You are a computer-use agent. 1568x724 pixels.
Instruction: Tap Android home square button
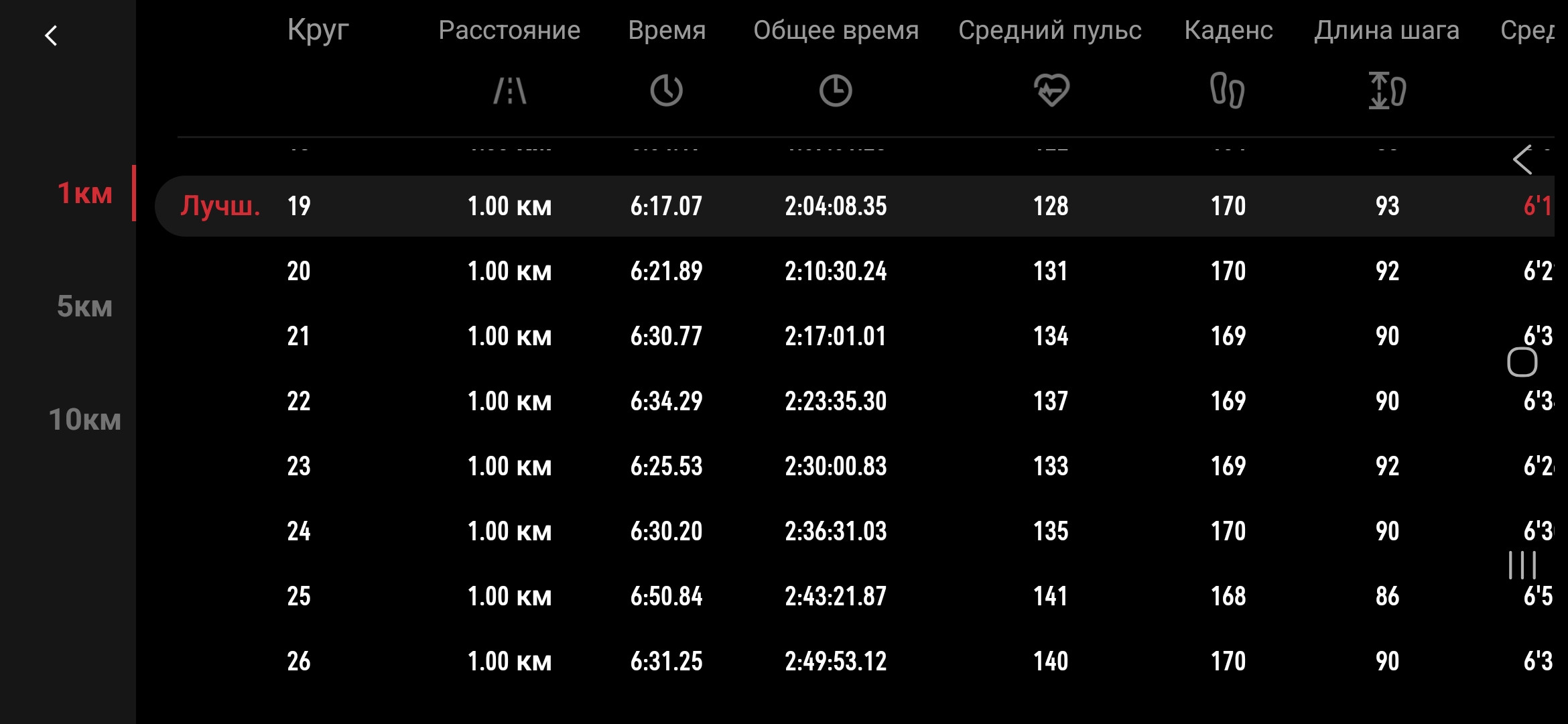1522,363
